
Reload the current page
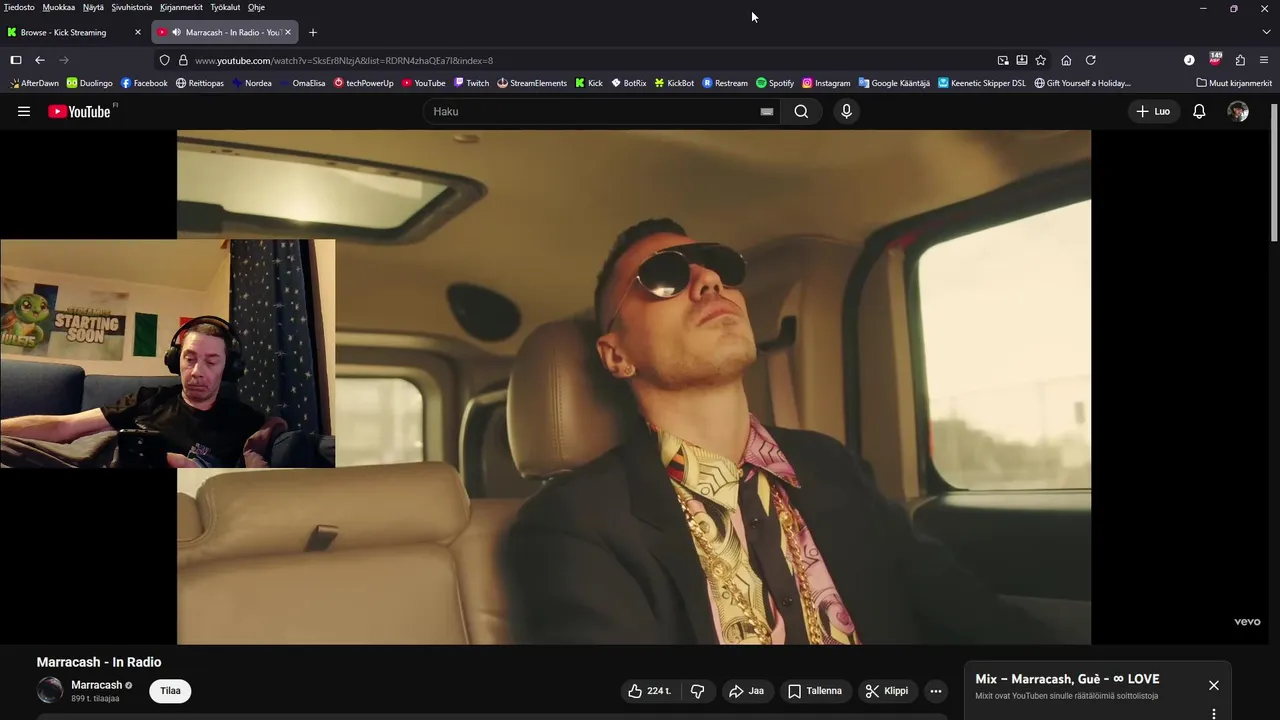pyautogui.click(x=1091, y=60)
